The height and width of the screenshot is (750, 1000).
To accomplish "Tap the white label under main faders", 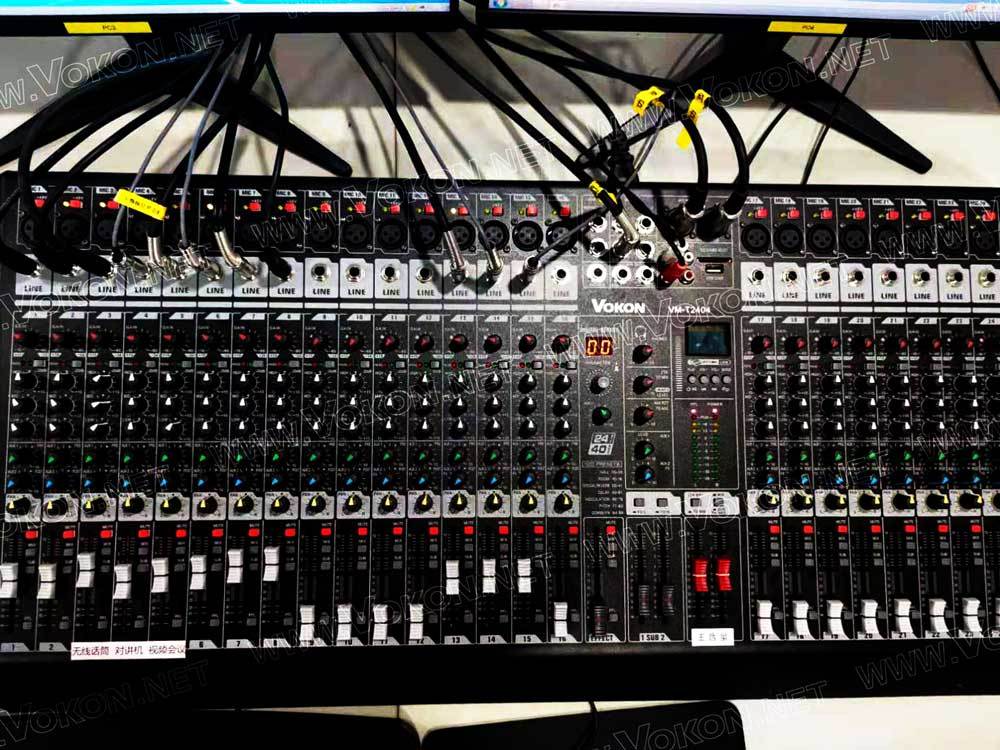I will pos(712,636).
